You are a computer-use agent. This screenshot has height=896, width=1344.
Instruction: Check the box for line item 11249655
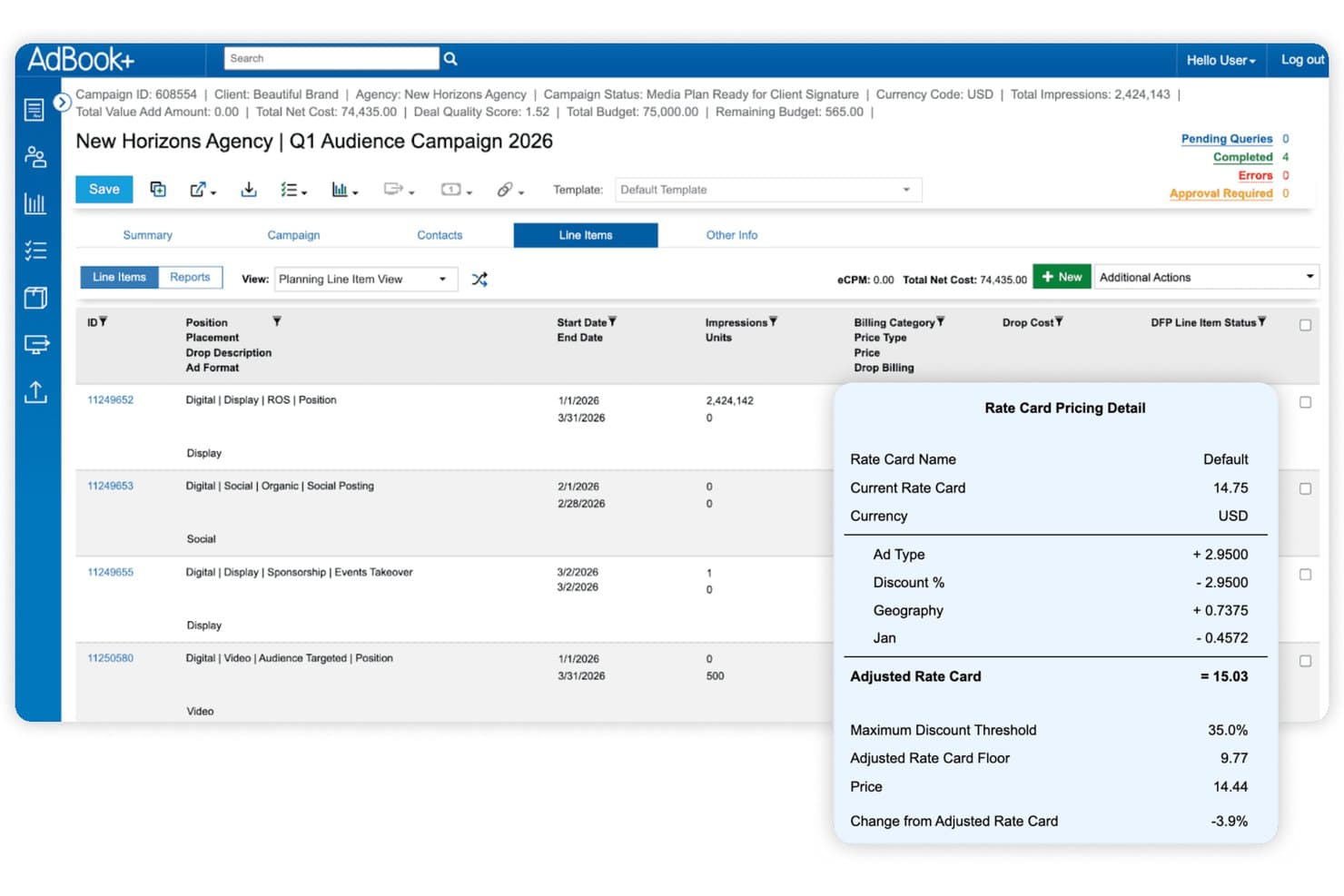1305,575
